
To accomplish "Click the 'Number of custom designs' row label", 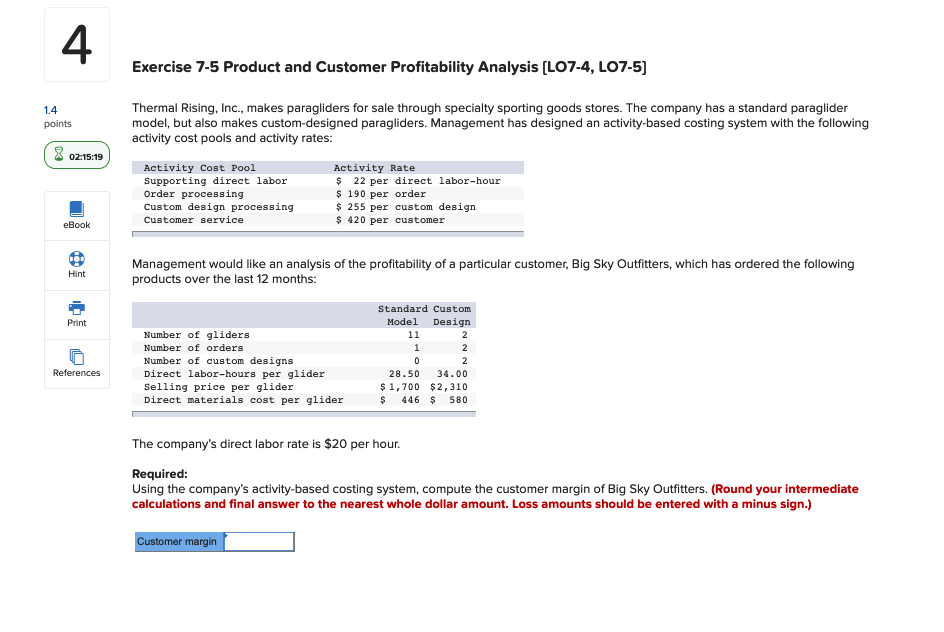I will 218,361.
